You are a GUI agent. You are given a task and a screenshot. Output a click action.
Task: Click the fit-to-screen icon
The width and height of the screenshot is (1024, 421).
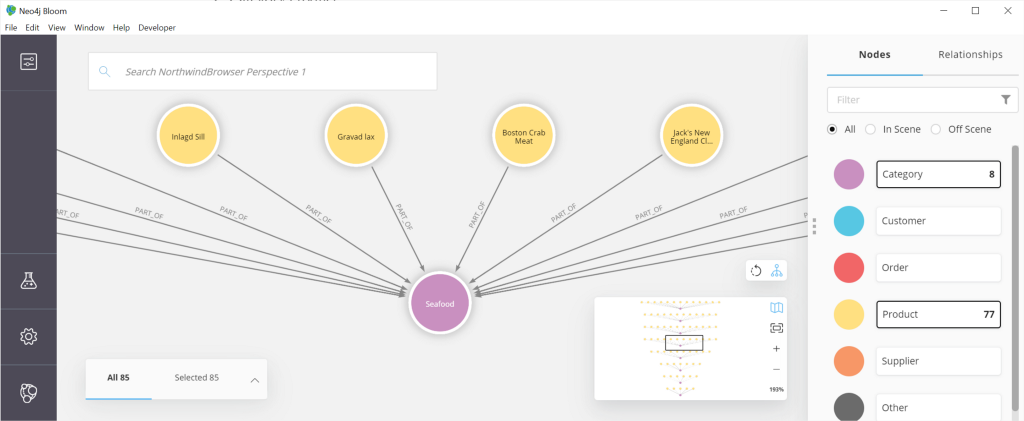click(x=776, y=328)
